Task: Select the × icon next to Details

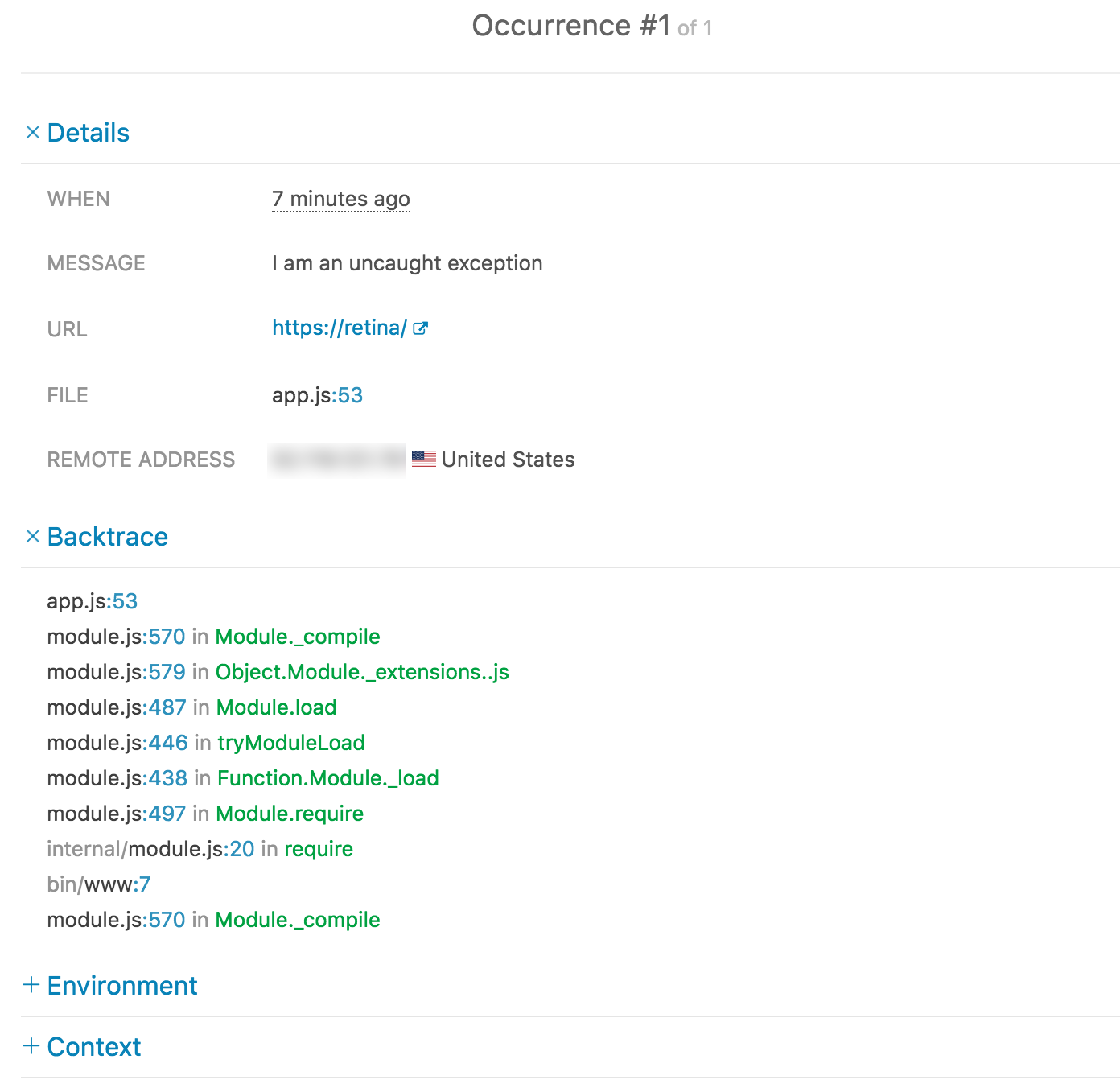Action: pos(33,131)
